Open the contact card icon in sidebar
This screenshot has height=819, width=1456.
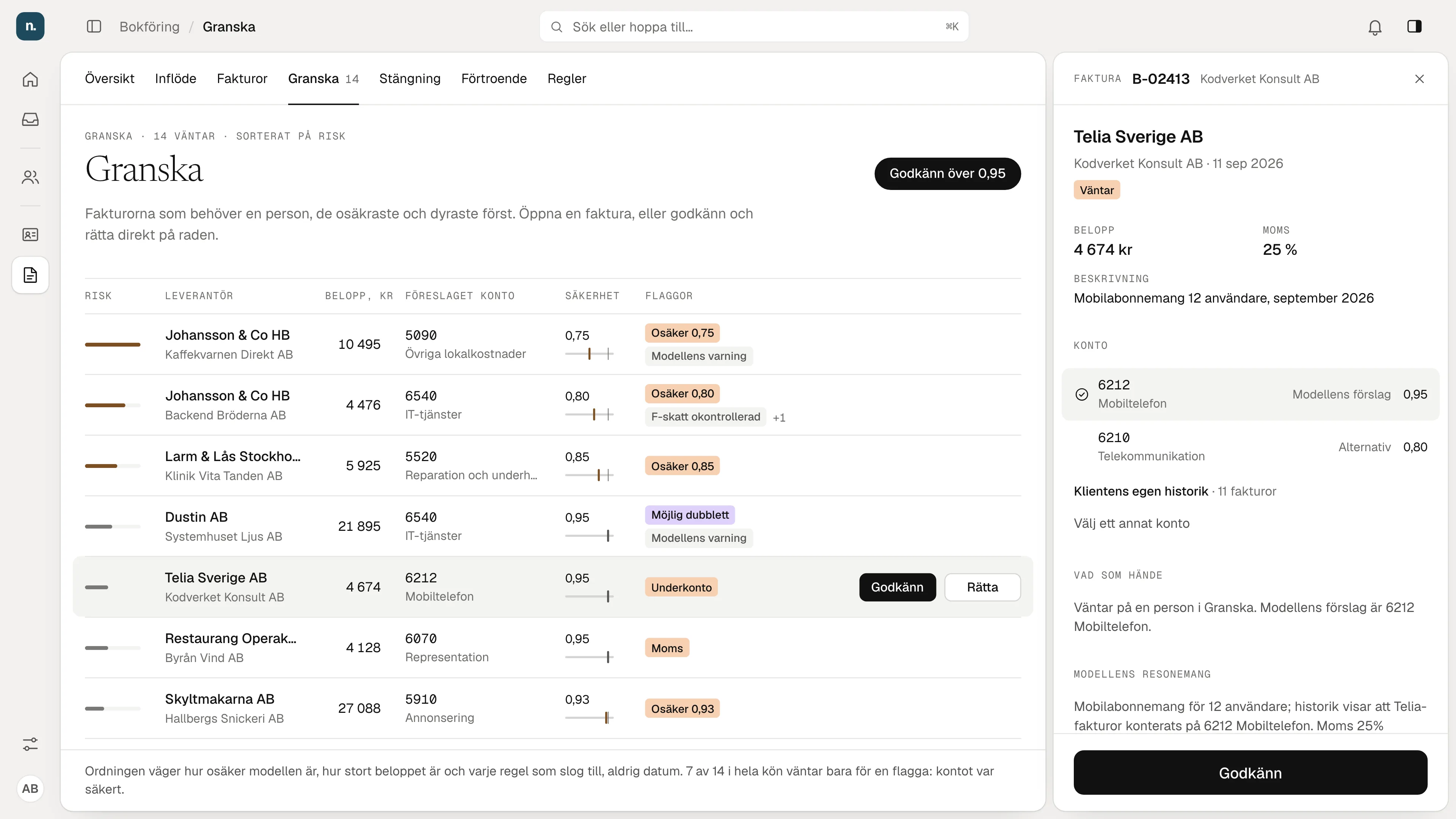click(30, 235)
